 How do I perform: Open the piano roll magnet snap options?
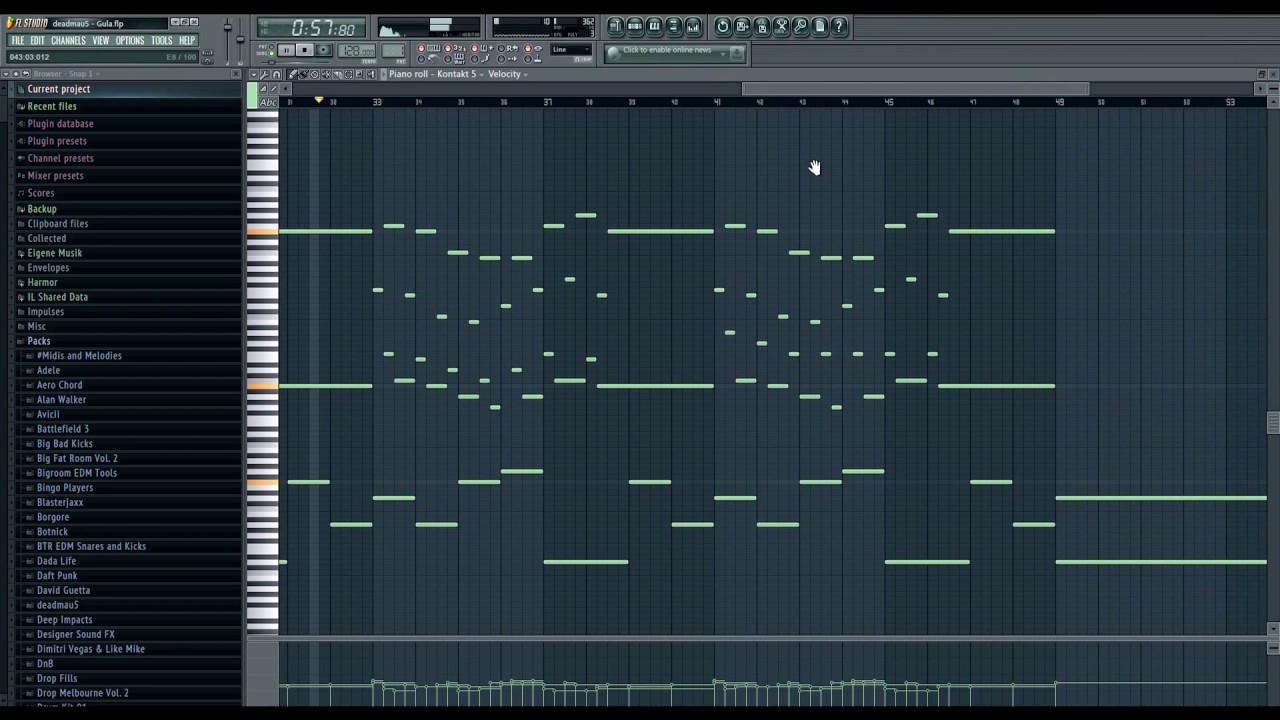277,74
